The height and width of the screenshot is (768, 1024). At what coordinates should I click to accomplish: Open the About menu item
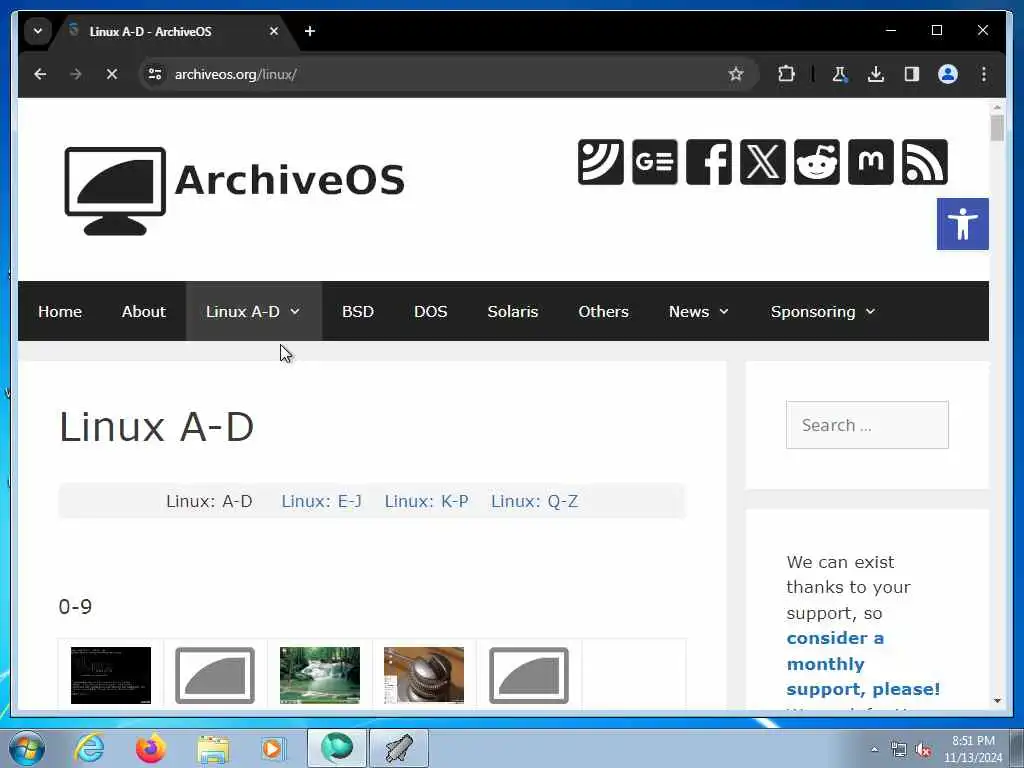pos(144,312)
